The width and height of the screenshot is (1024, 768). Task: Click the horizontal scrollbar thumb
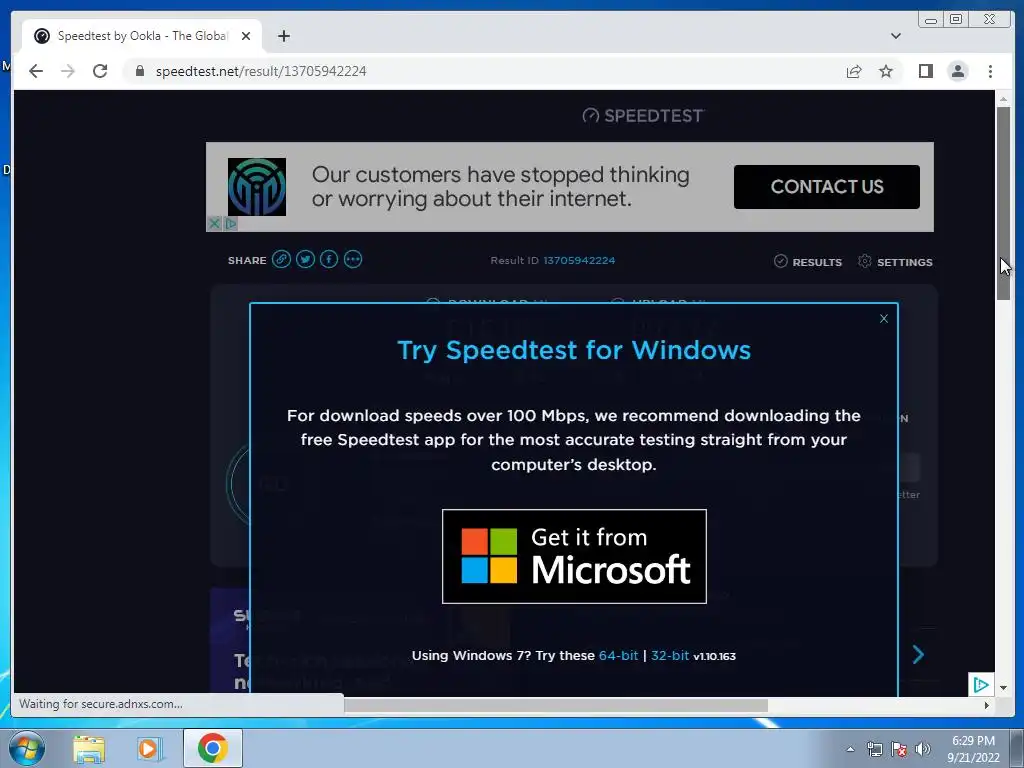555,705
